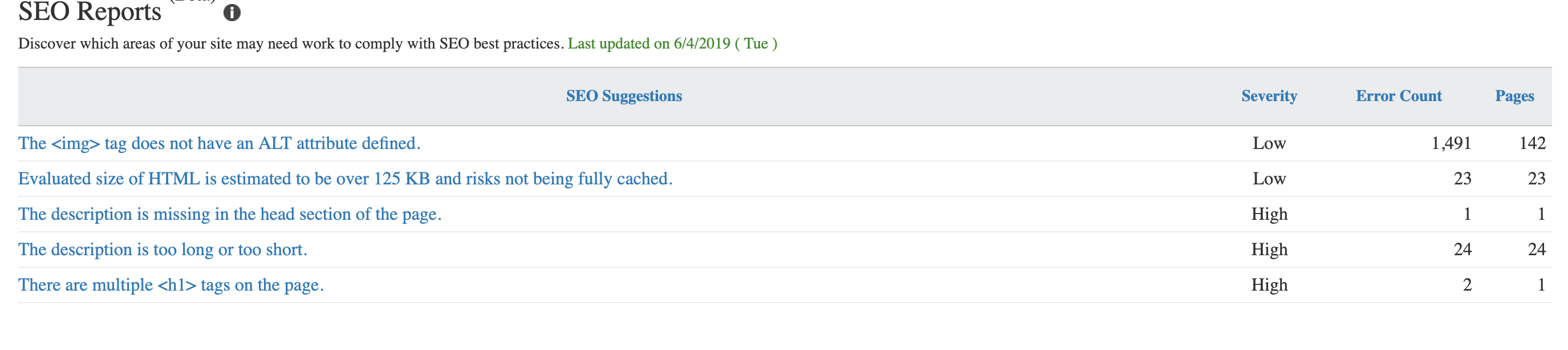
Task: Click error count 24 in description length row
Action: pyautogui.click(x=1462, y=250)
